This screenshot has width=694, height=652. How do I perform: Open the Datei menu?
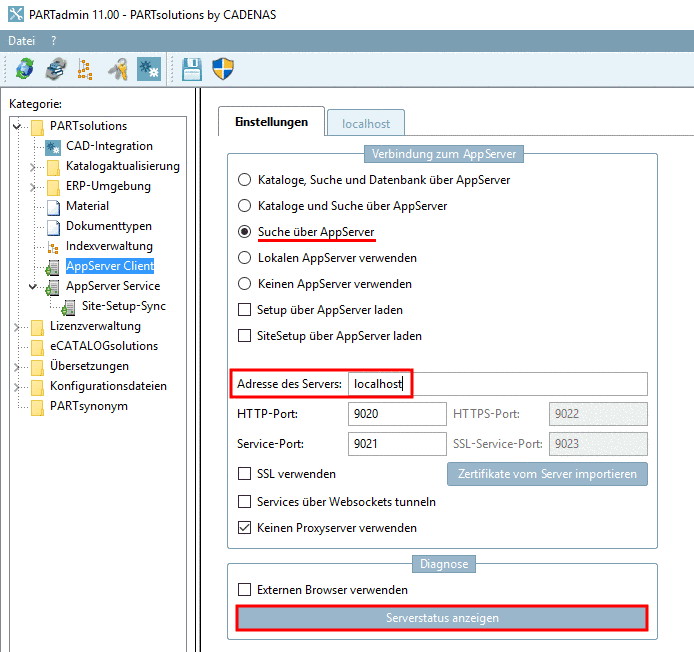point(21,41)
